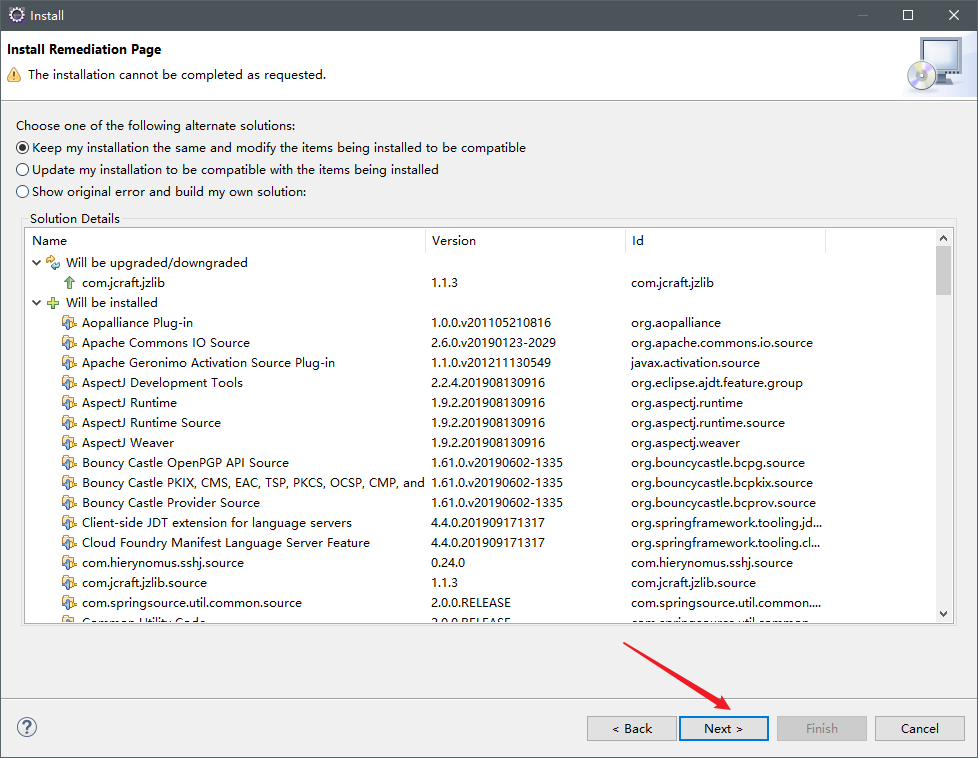This screenshot has width=978, height=758.
Task: Go back with the < Back button
Action: 632,729
